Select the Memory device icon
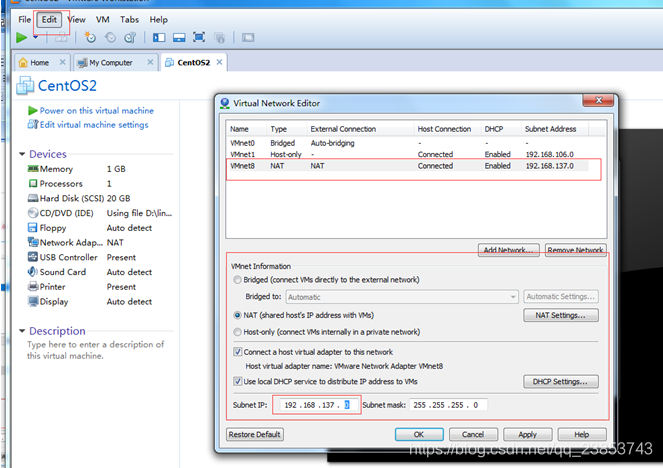 click(33, 169)
